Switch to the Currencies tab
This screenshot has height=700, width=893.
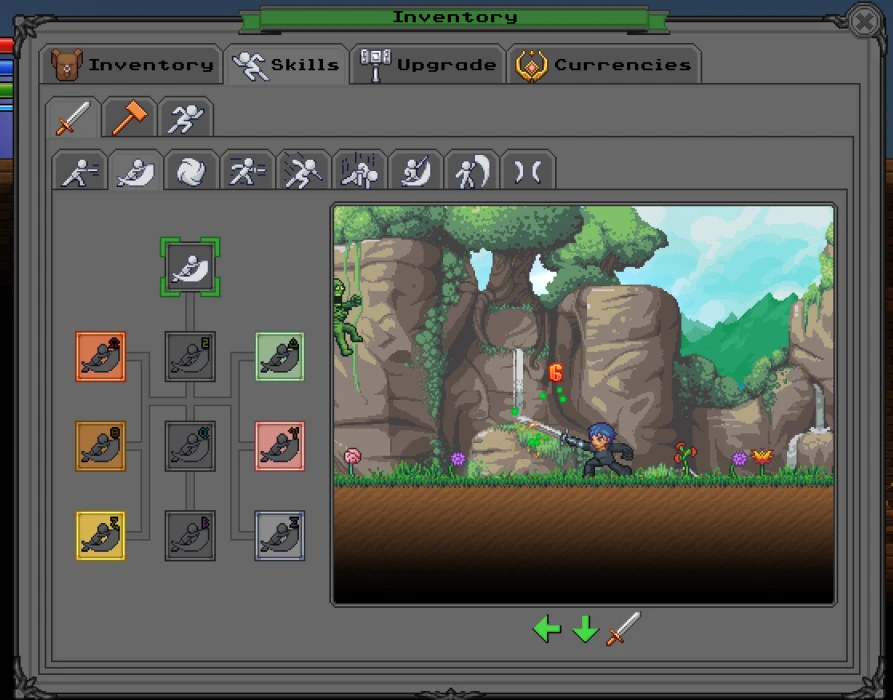[604, 65]
